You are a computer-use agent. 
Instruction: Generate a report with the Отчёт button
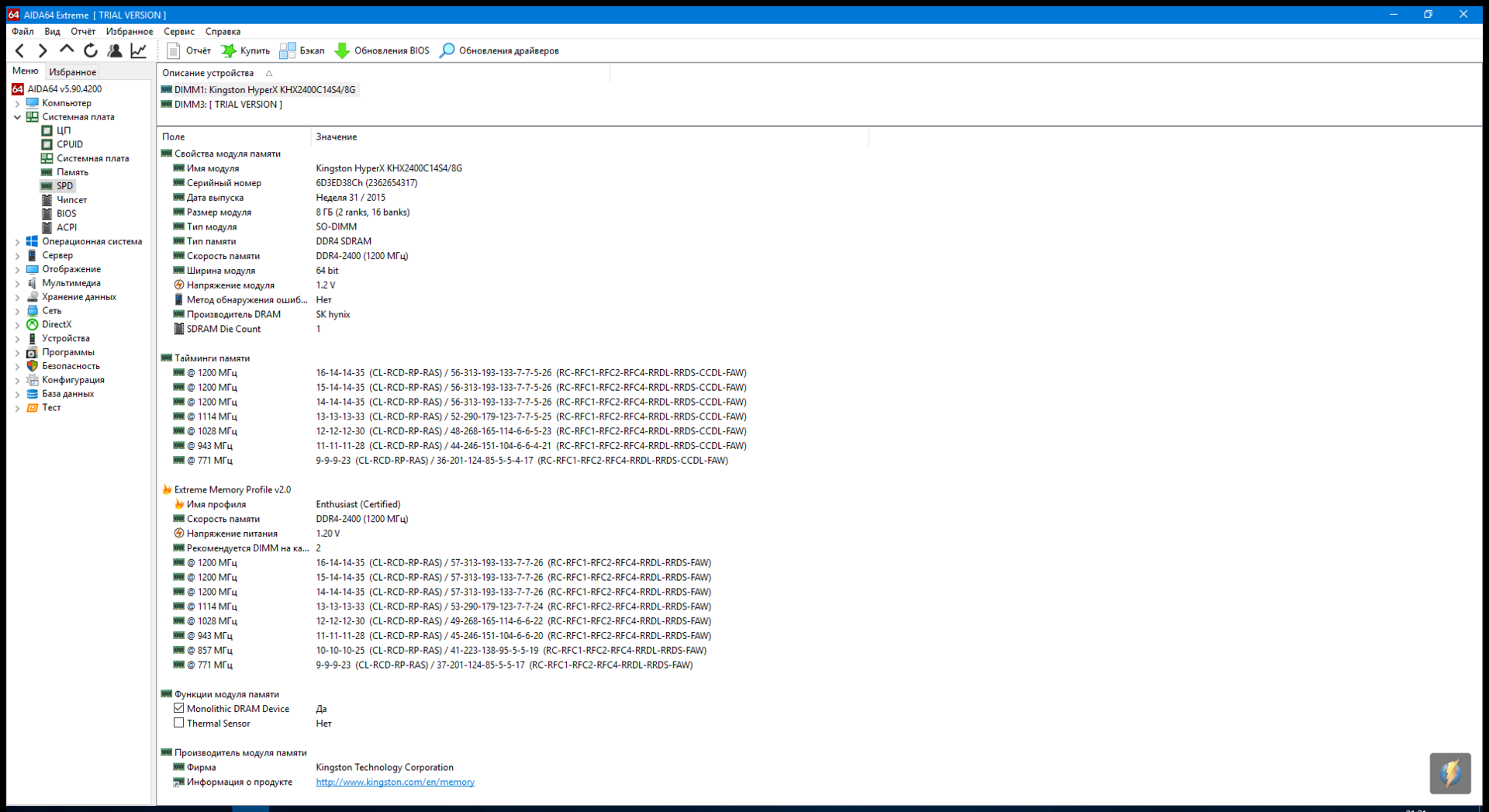pyautogui.click(x=188, y=51)
